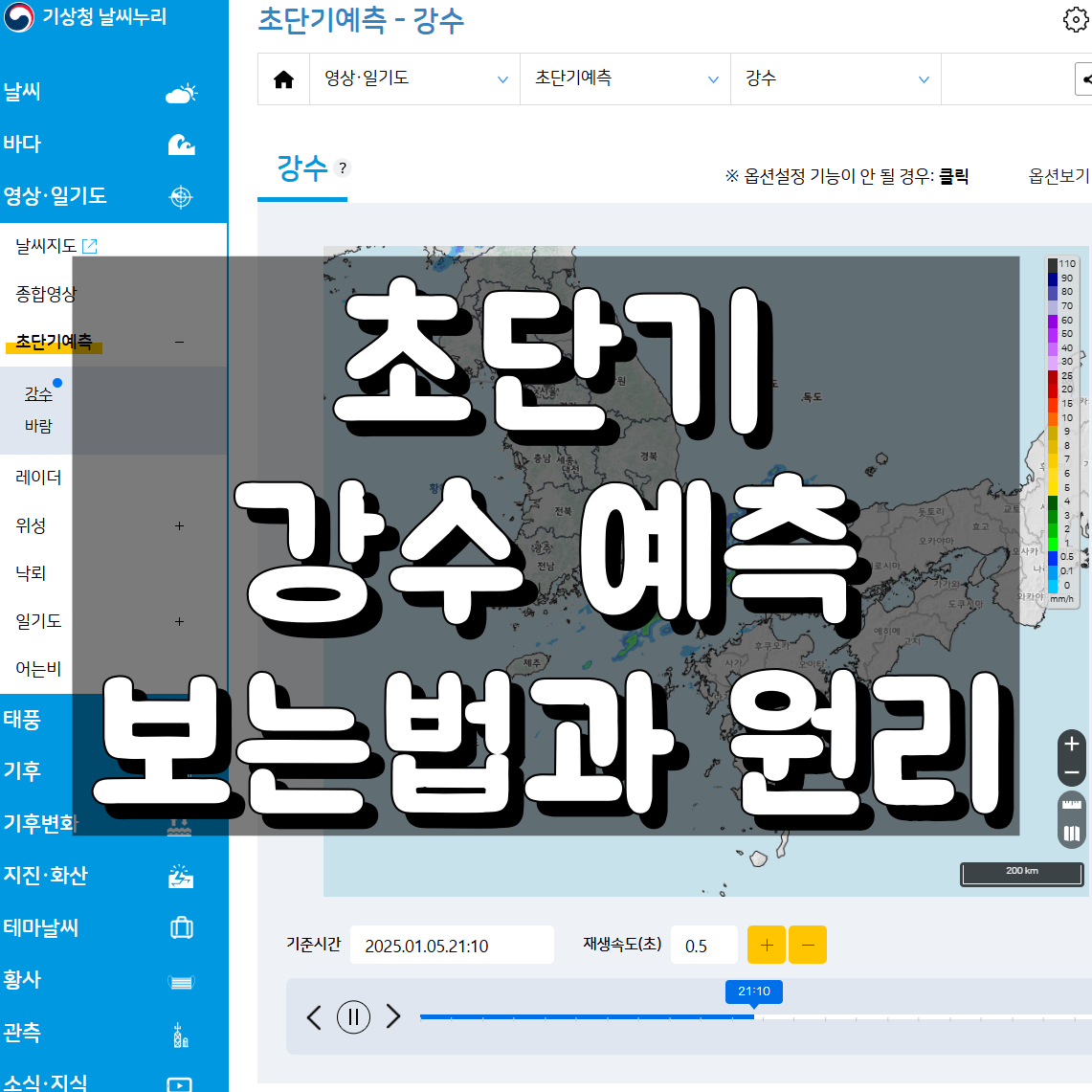Open the 기후변화 main menu

pos(40,823)
